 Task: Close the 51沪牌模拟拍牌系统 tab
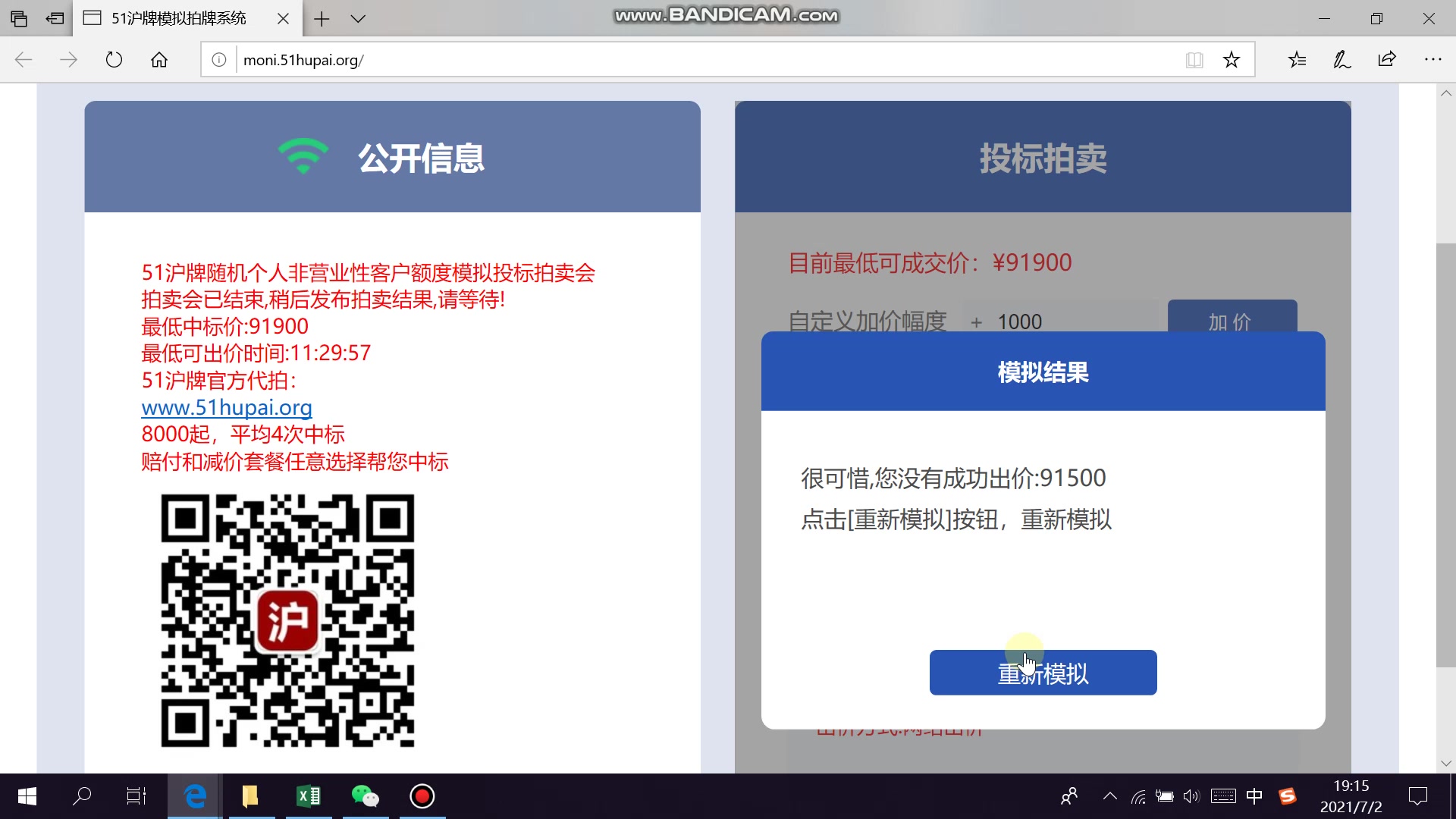(x=283, y=19)
